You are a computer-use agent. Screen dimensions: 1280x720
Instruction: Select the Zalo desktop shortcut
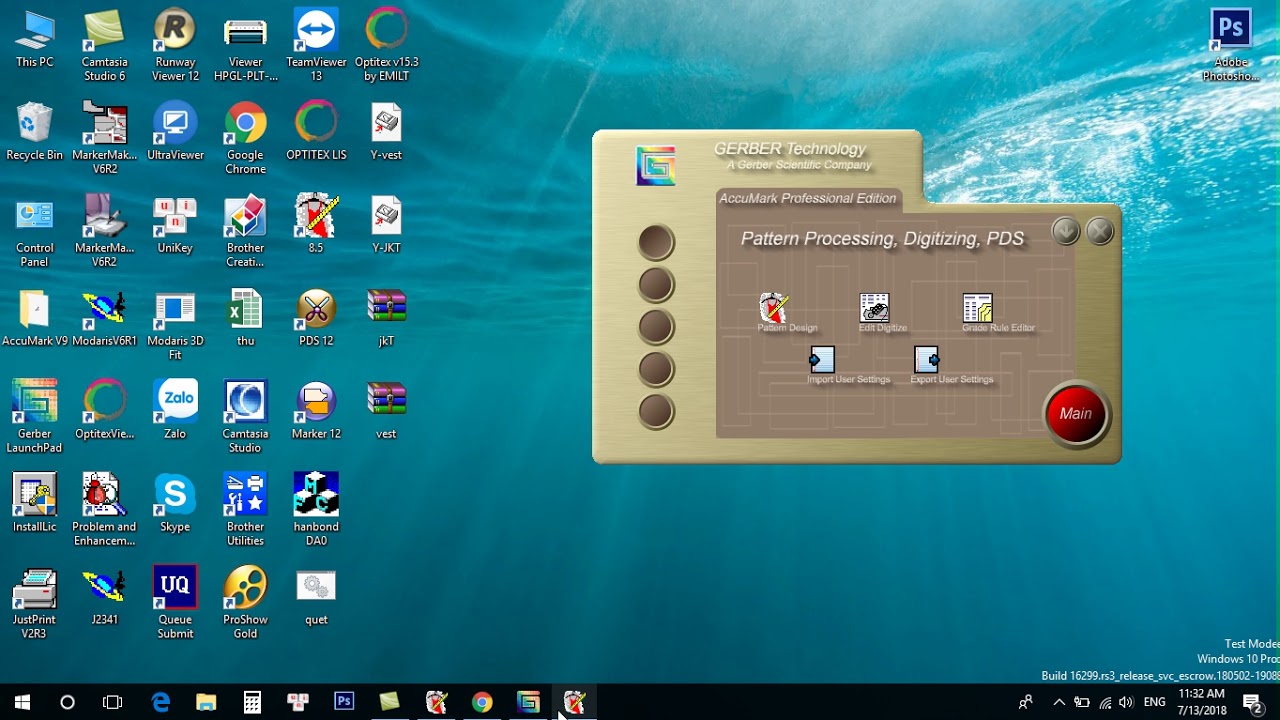coord(175,410)
